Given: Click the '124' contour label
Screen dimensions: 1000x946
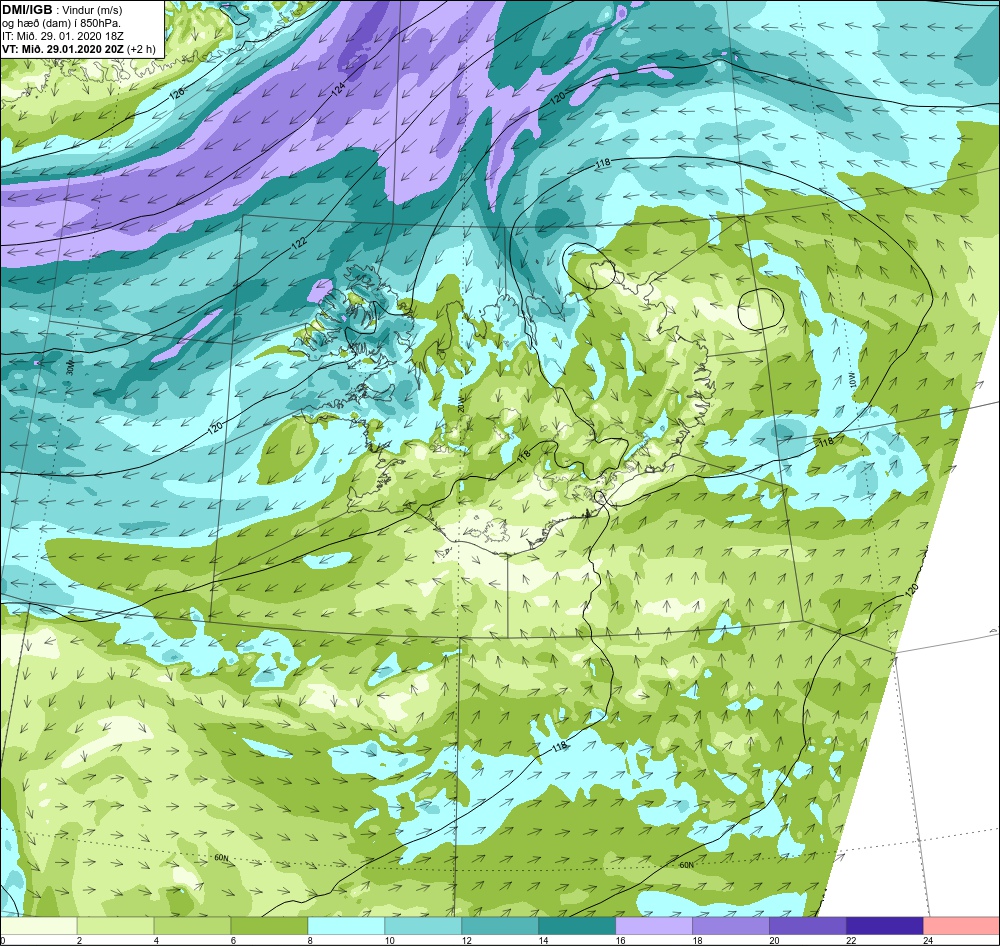Looking at the screenshot, I should (339, 91).
